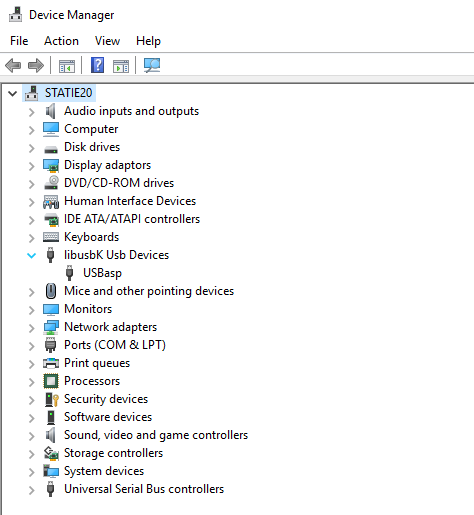Open the File menu
The image size is (474, 515).
[19, 41]
